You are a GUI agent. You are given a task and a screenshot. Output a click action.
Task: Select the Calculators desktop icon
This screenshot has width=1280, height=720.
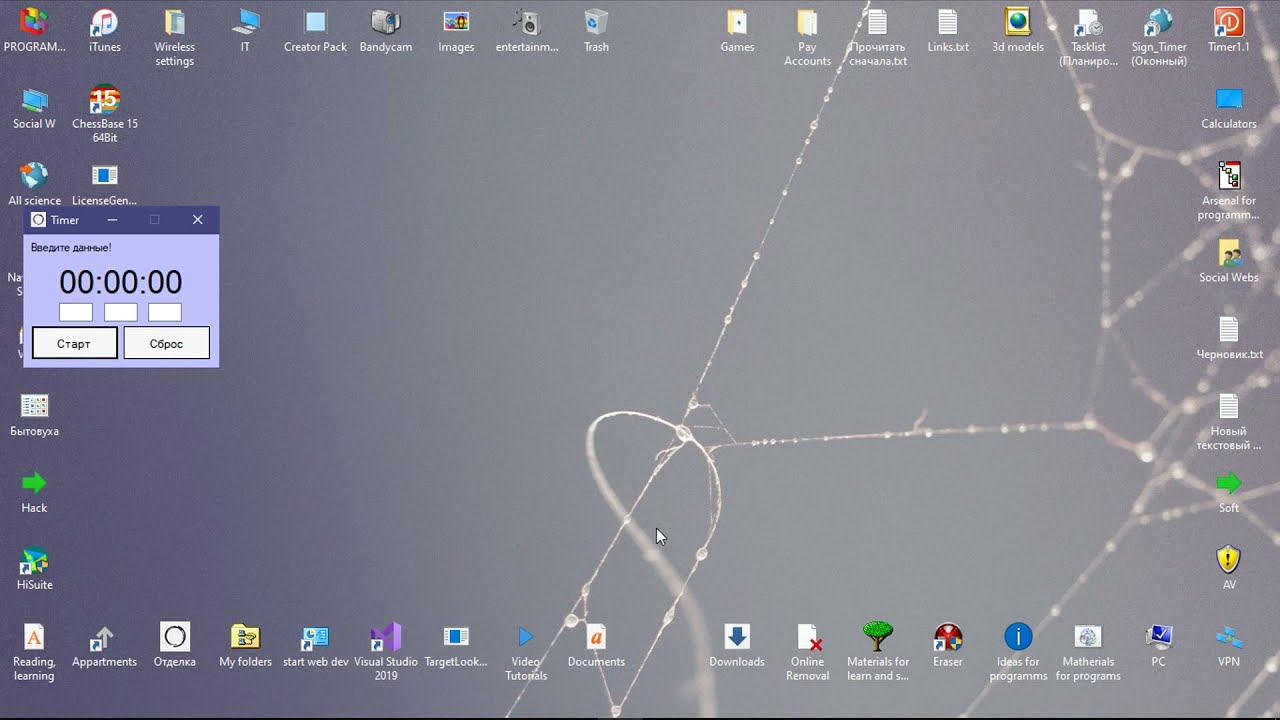pos(1228,99)
